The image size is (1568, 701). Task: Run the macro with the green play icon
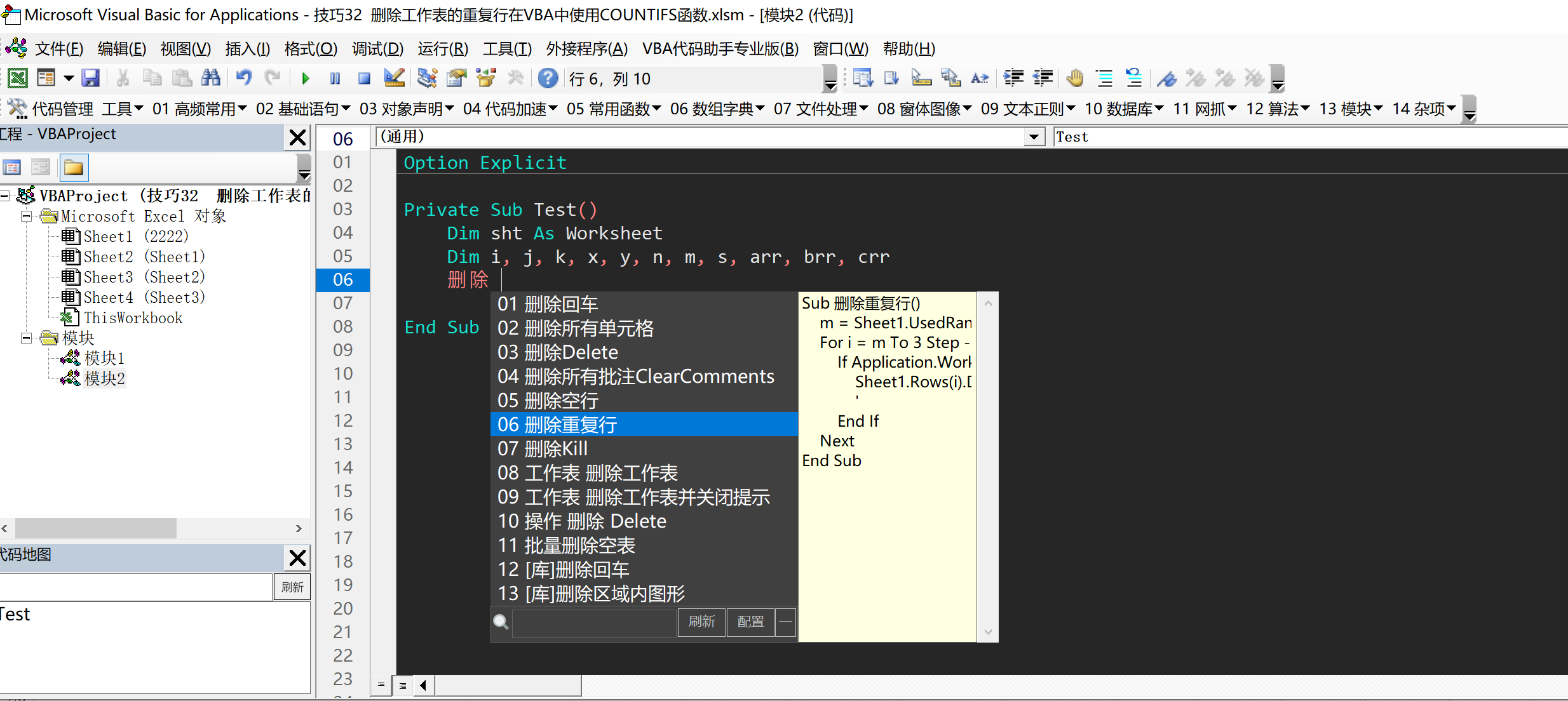pos(306,79)
